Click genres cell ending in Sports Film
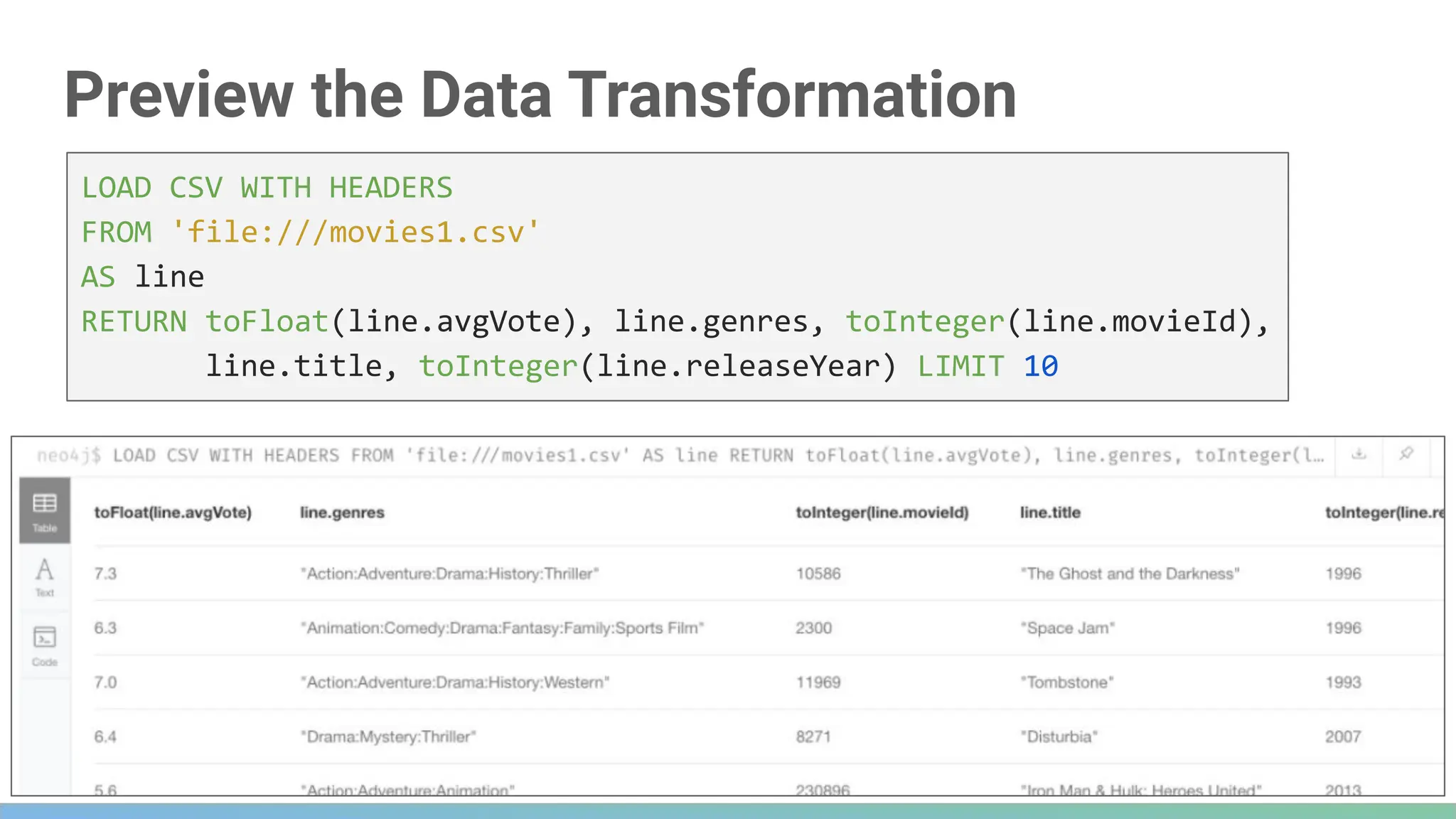Screen dimensions: 1456x819 502,628
